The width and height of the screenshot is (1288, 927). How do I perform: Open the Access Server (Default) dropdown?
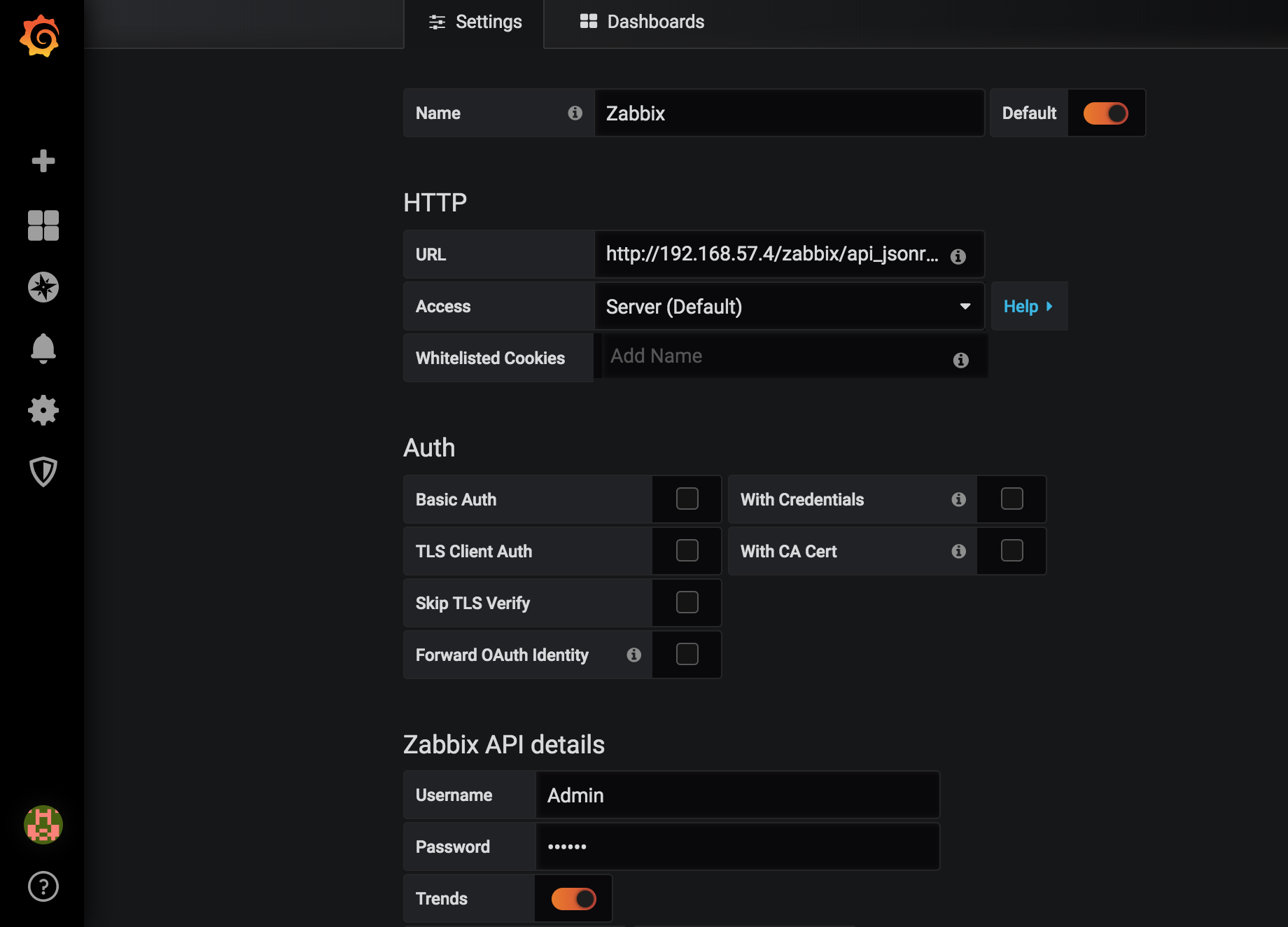coord(789,307)
